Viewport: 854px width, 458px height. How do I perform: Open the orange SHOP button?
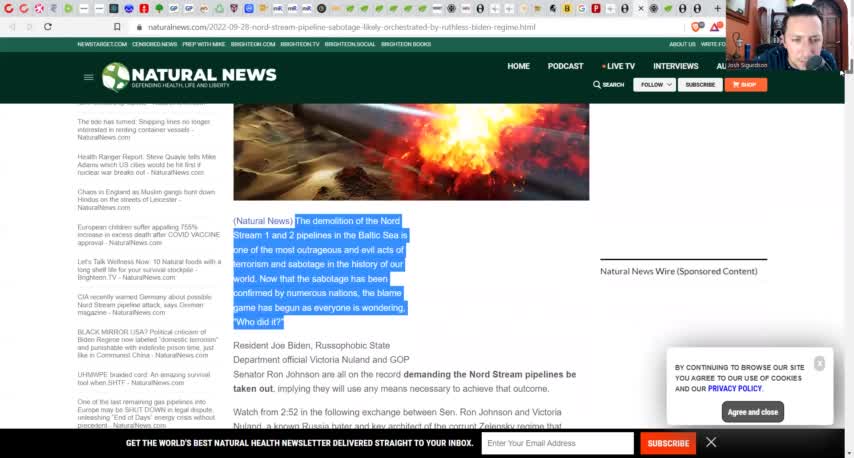pyautogui.click(x=745, y=85)
